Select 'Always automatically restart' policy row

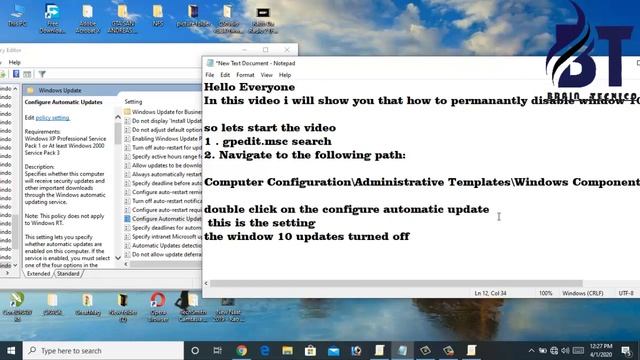(163, 174)
